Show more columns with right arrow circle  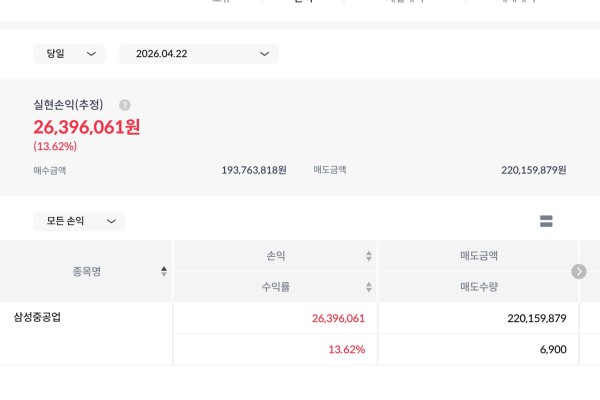pyautogui.click(x=578, y=271)
